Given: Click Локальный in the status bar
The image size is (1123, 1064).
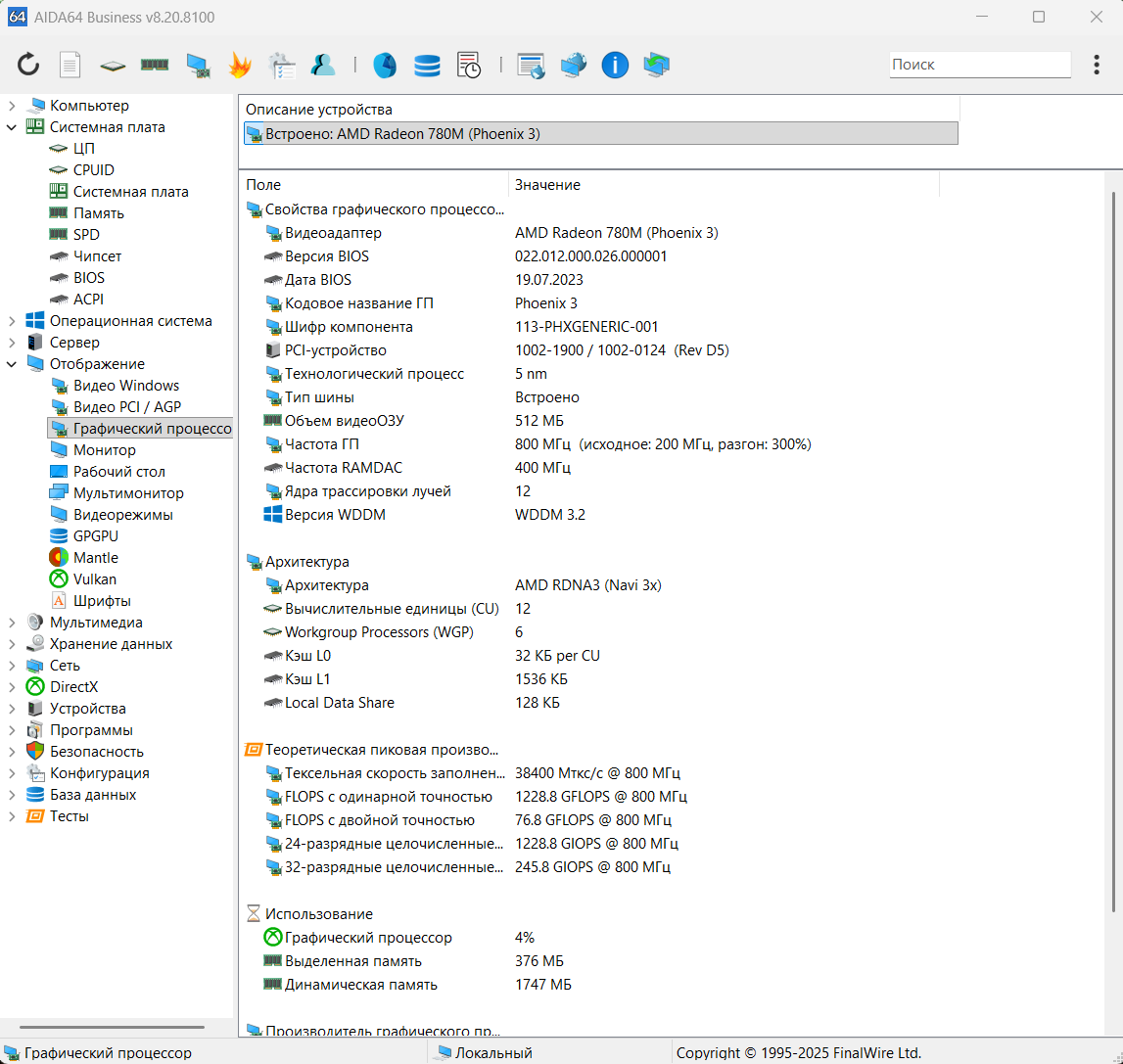Looking at the screenshot, I should 492,1052.
